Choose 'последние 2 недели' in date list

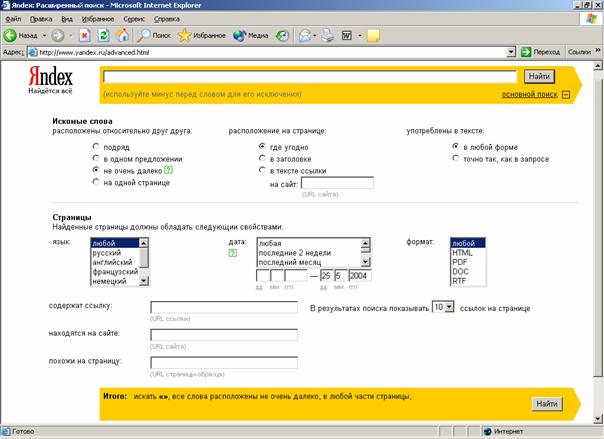click(x=309, y=253)
